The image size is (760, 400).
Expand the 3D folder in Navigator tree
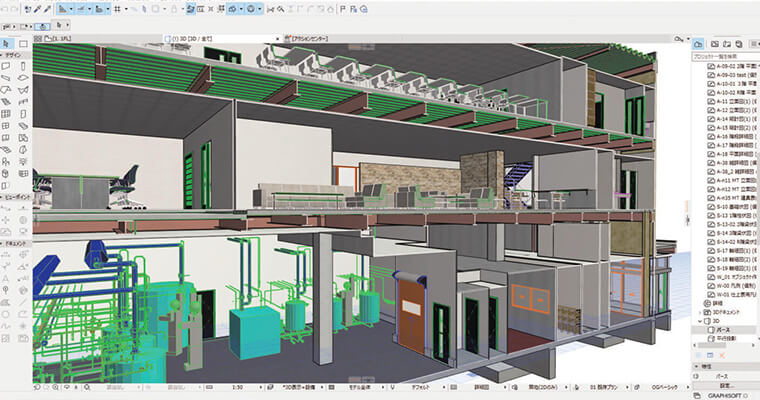[x=700, y=319]
